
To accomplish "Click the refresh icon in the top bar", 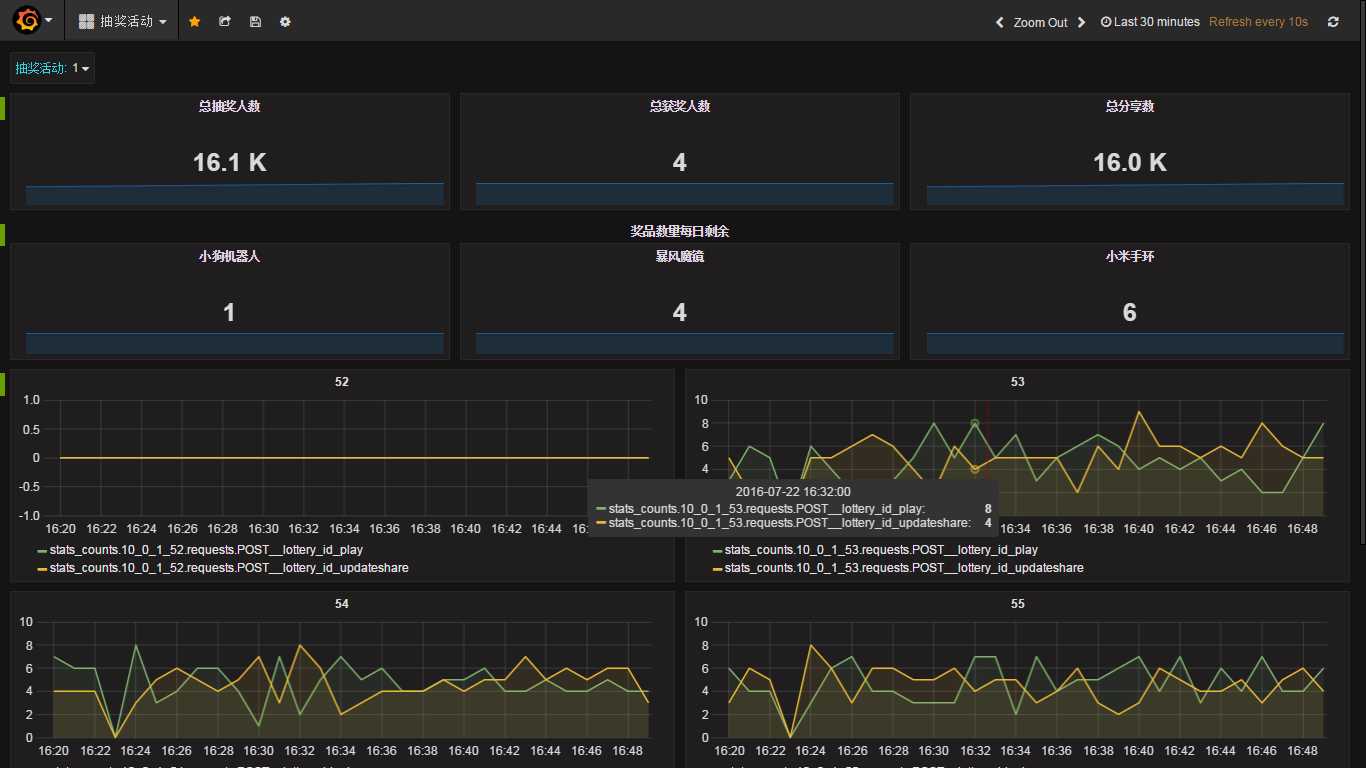I will pyautogui.click(x=1333, y=22).
